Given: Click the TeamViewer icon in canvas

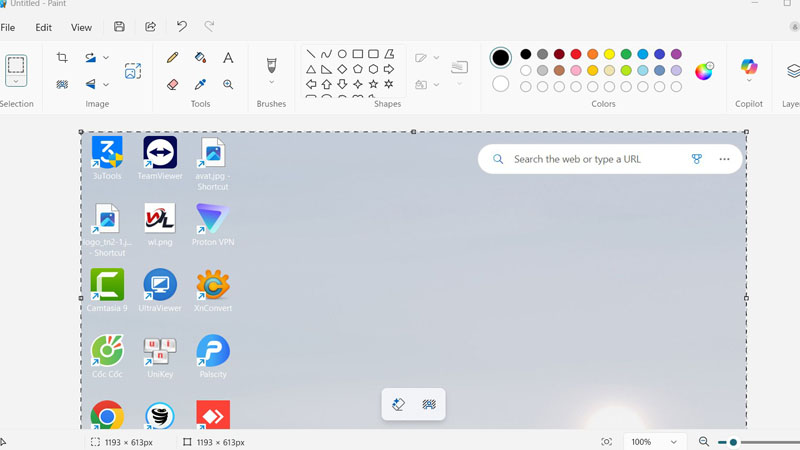Looking at the screenshot, I should click(160, 152).
